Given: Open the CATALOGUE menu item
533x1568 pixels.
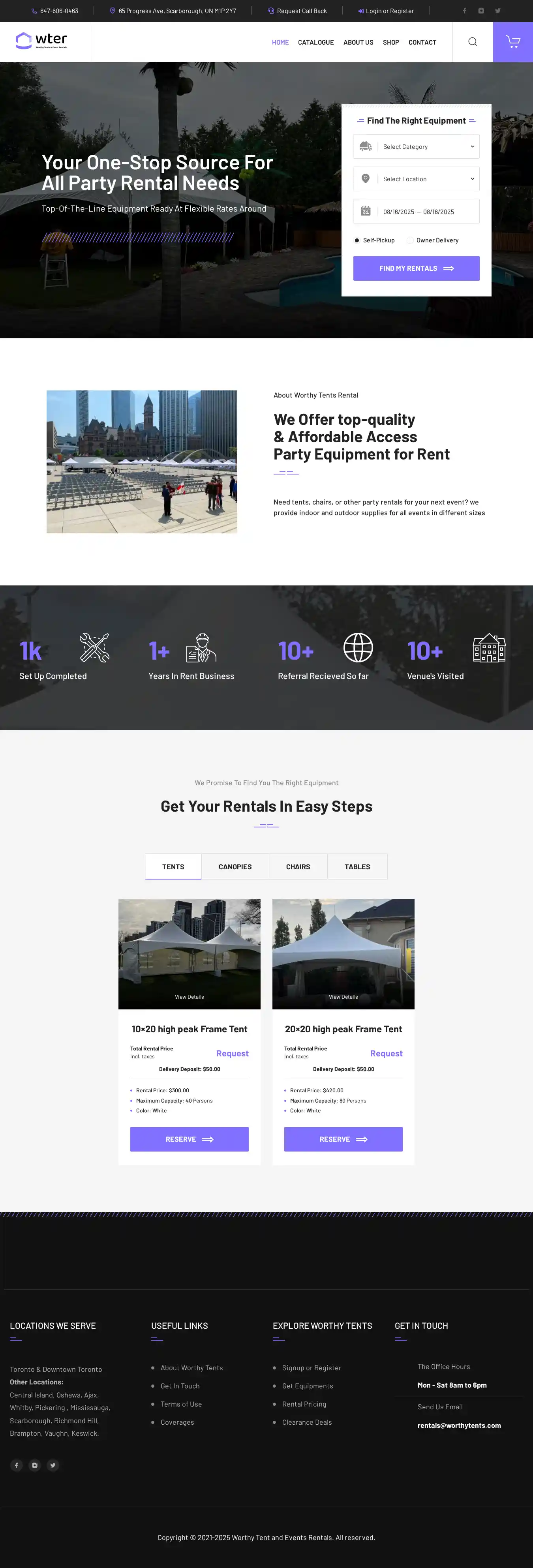Looking at the screenshot, I should [x=316, y=43].
